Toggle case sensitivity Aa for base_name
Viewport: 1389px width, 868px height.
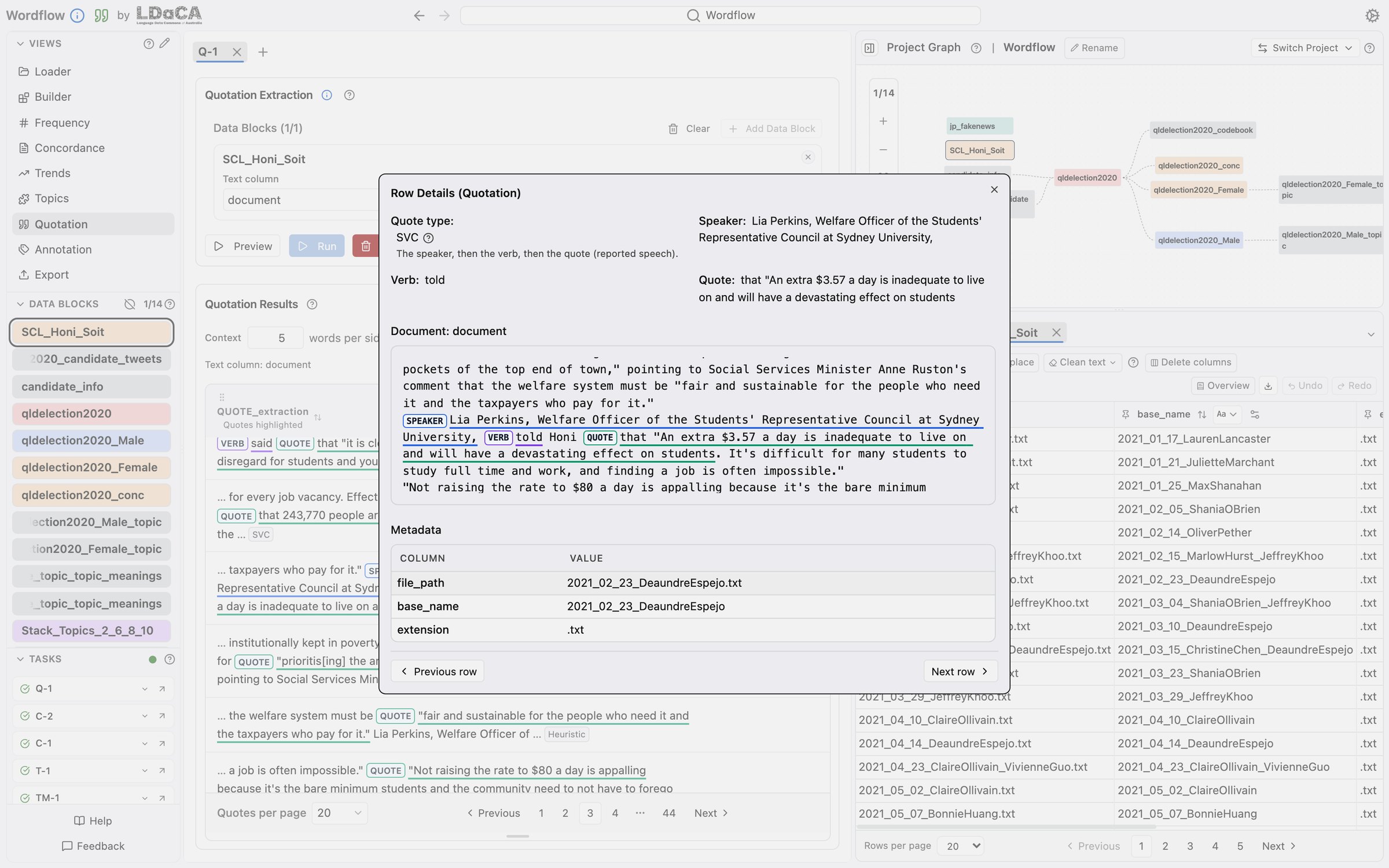1226,414
